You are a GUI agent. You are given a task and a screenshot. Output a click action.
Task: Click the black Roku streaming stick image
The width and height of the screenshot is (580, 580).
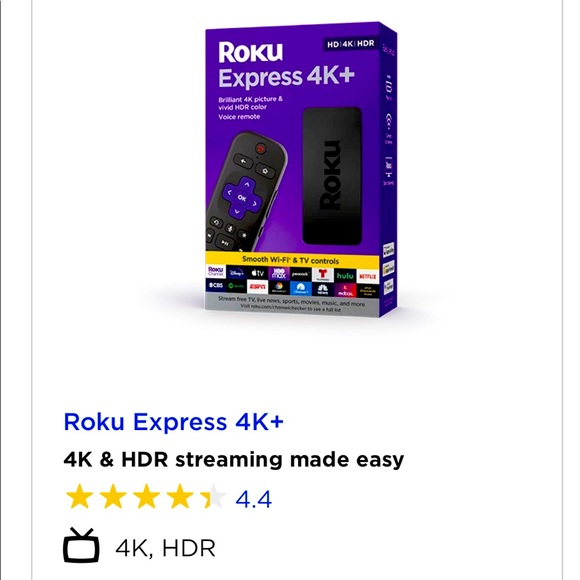click(332, 176)
